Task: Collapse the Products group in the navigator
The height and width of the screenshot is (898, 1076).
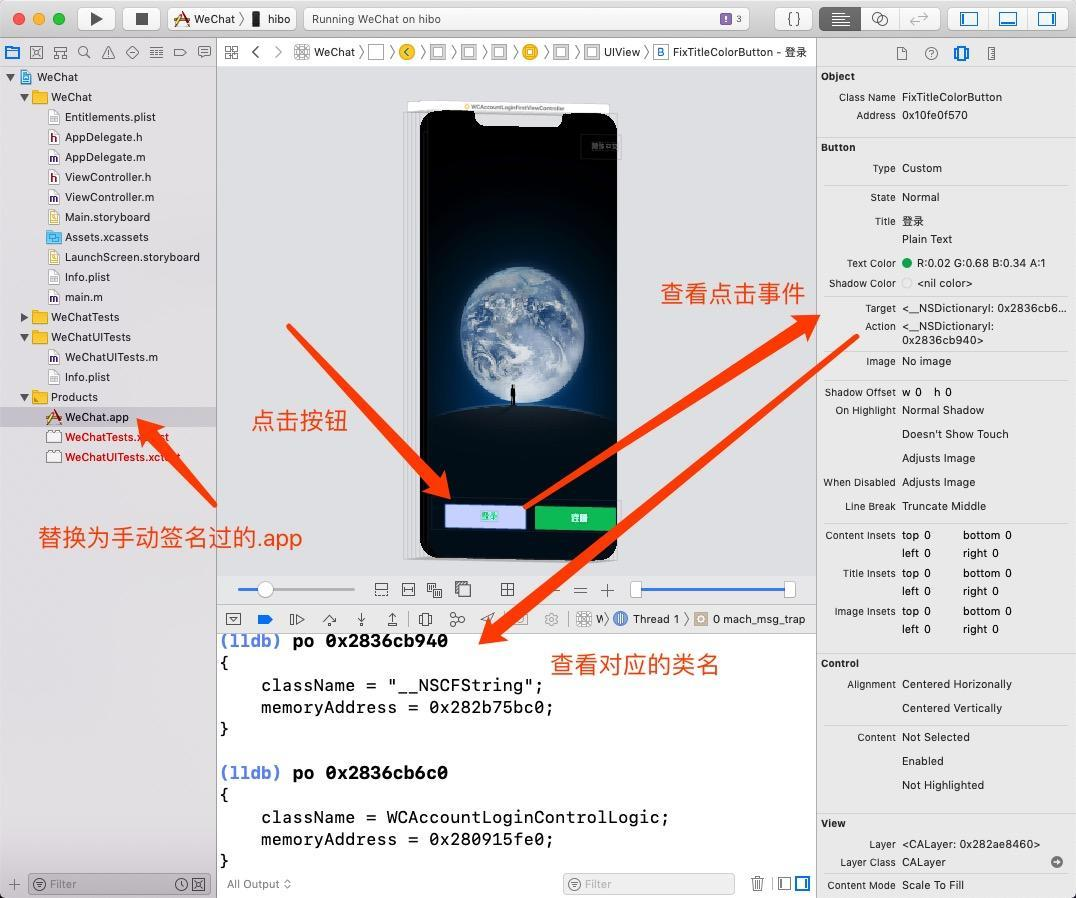Action: (24, 397)
